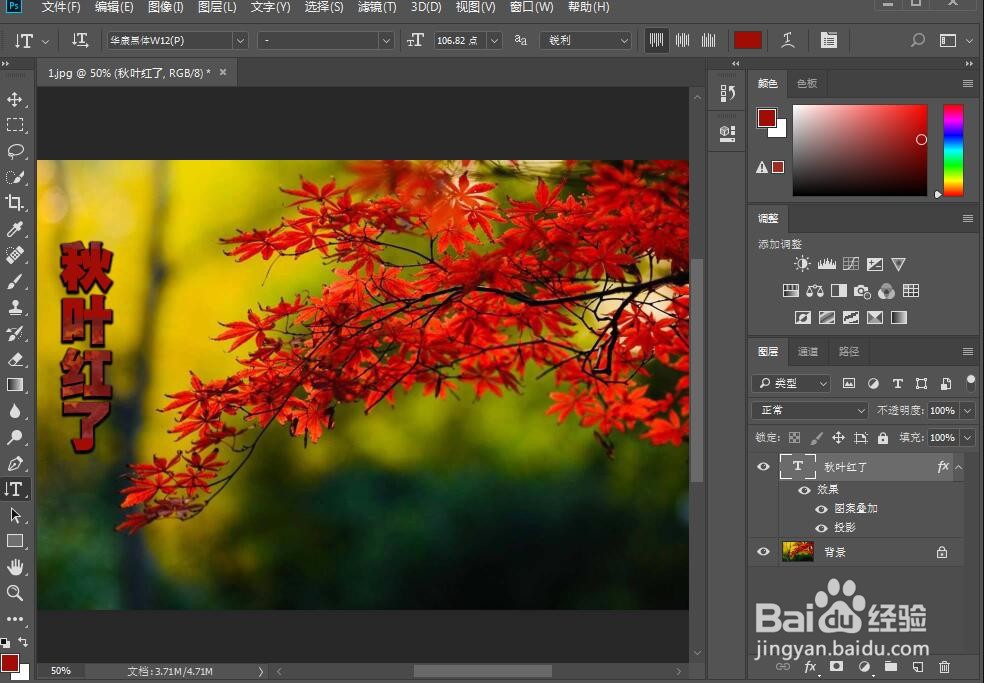Open the layer blend mode 正常 dropdown

809,411
